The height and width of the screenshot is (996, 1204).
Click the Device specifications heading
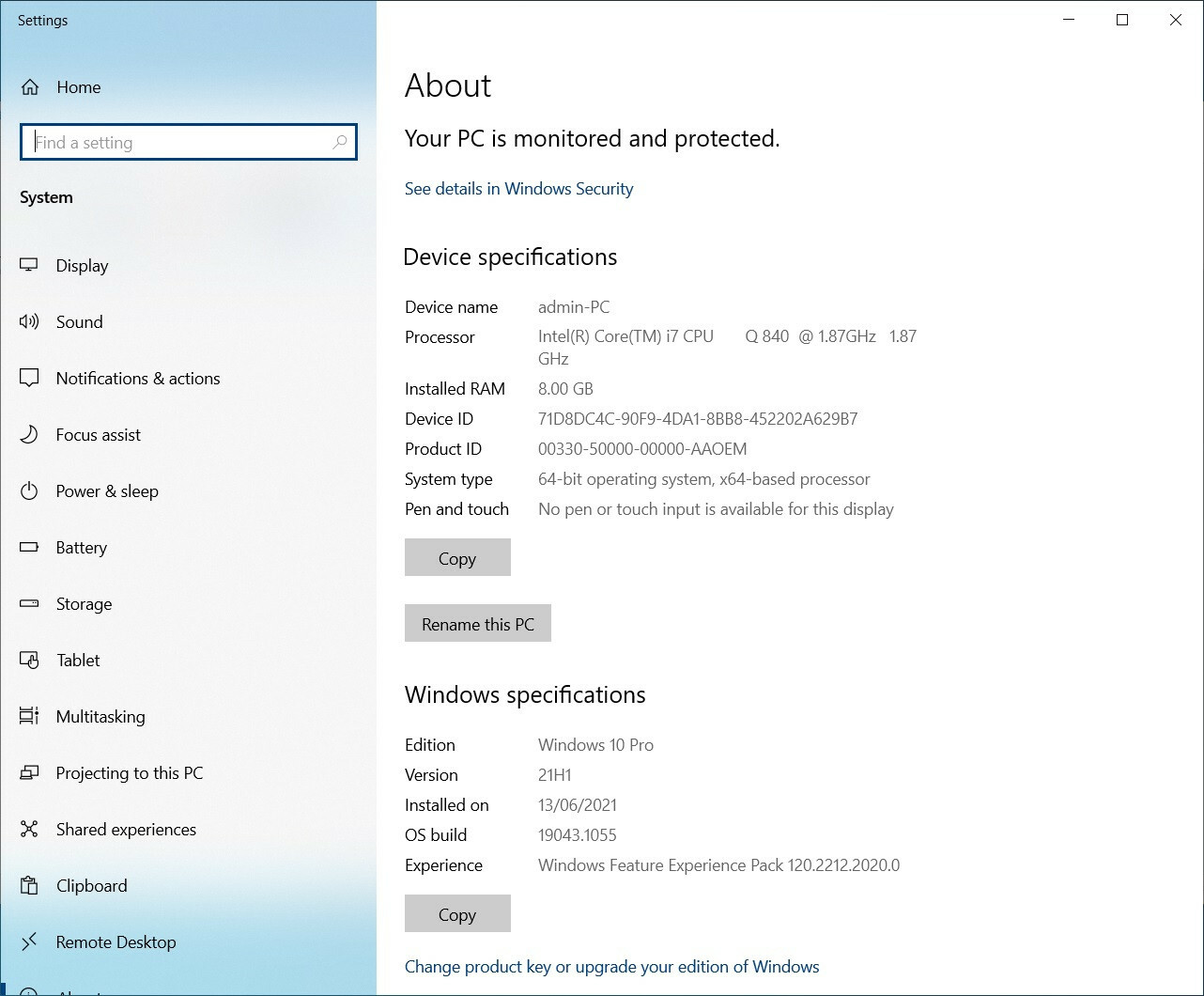coord(510,257)
